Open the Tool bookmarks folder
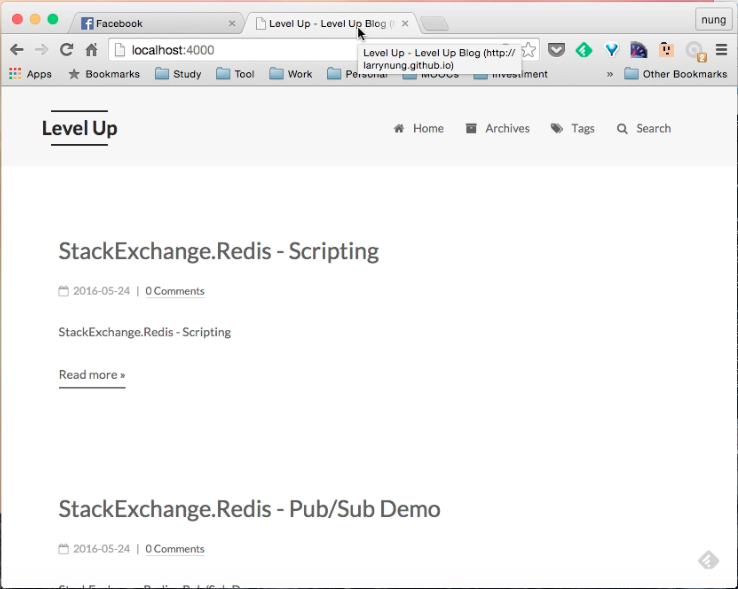The width and height of the screenshot is (738, 589). (235, 74)
